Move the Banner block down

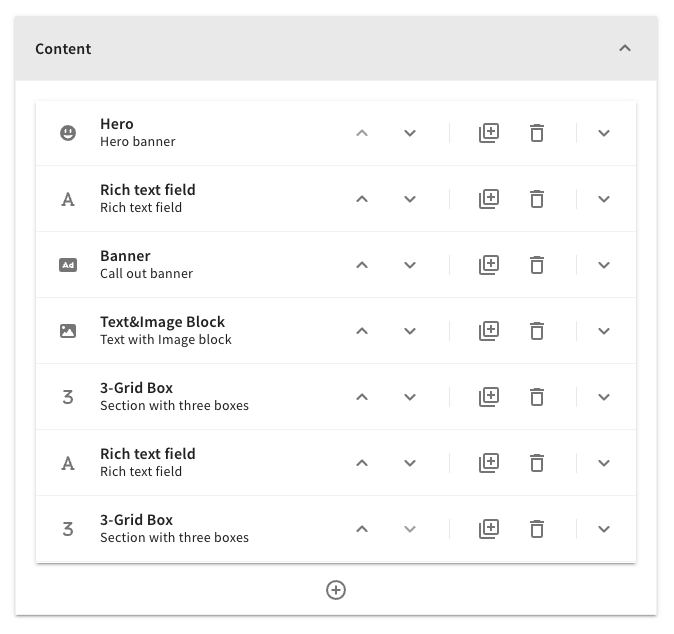tap(410, 265)
